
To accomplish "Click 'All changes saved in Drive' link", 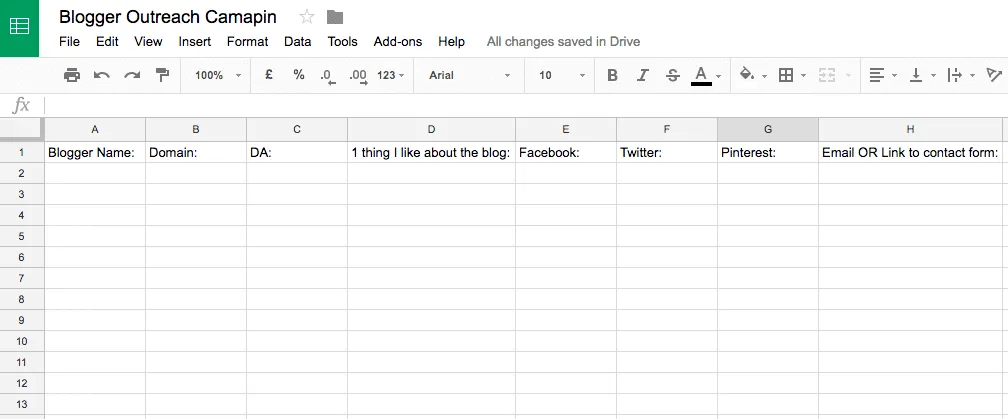I will click(x=563, y=42).
